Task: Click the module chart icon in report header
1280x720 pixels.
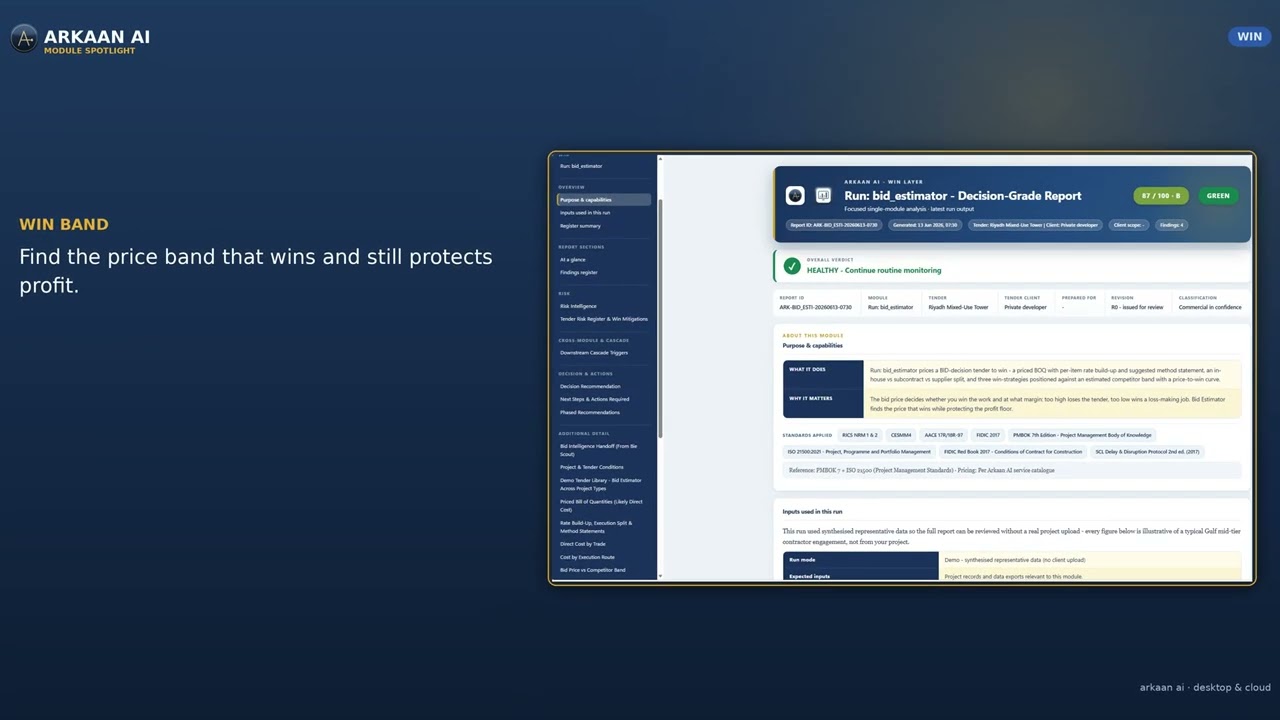Action: click(823, 196)
